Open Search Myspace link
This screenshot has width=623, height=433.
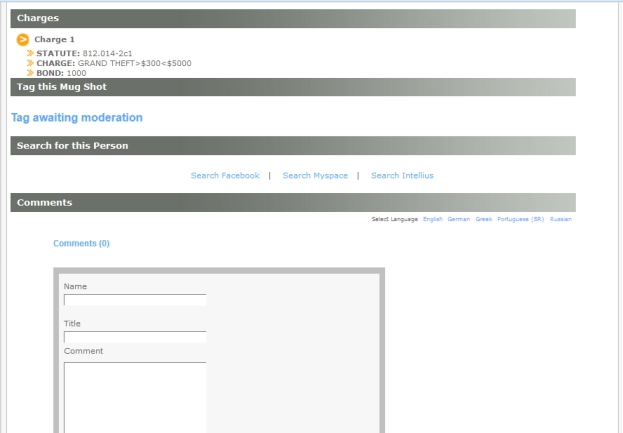pyautogui.click(x=315, y=176)
